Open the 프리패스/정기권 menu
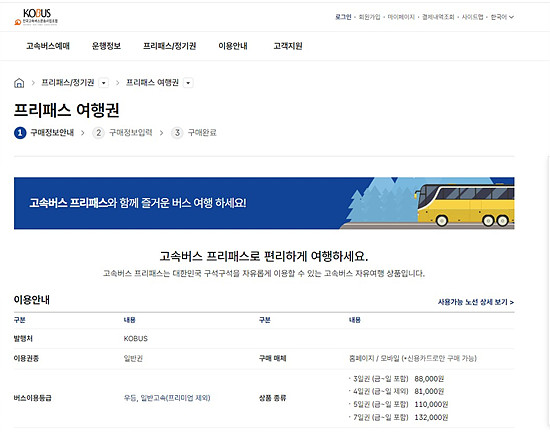550x432 pixels. (x=169, y=46)
